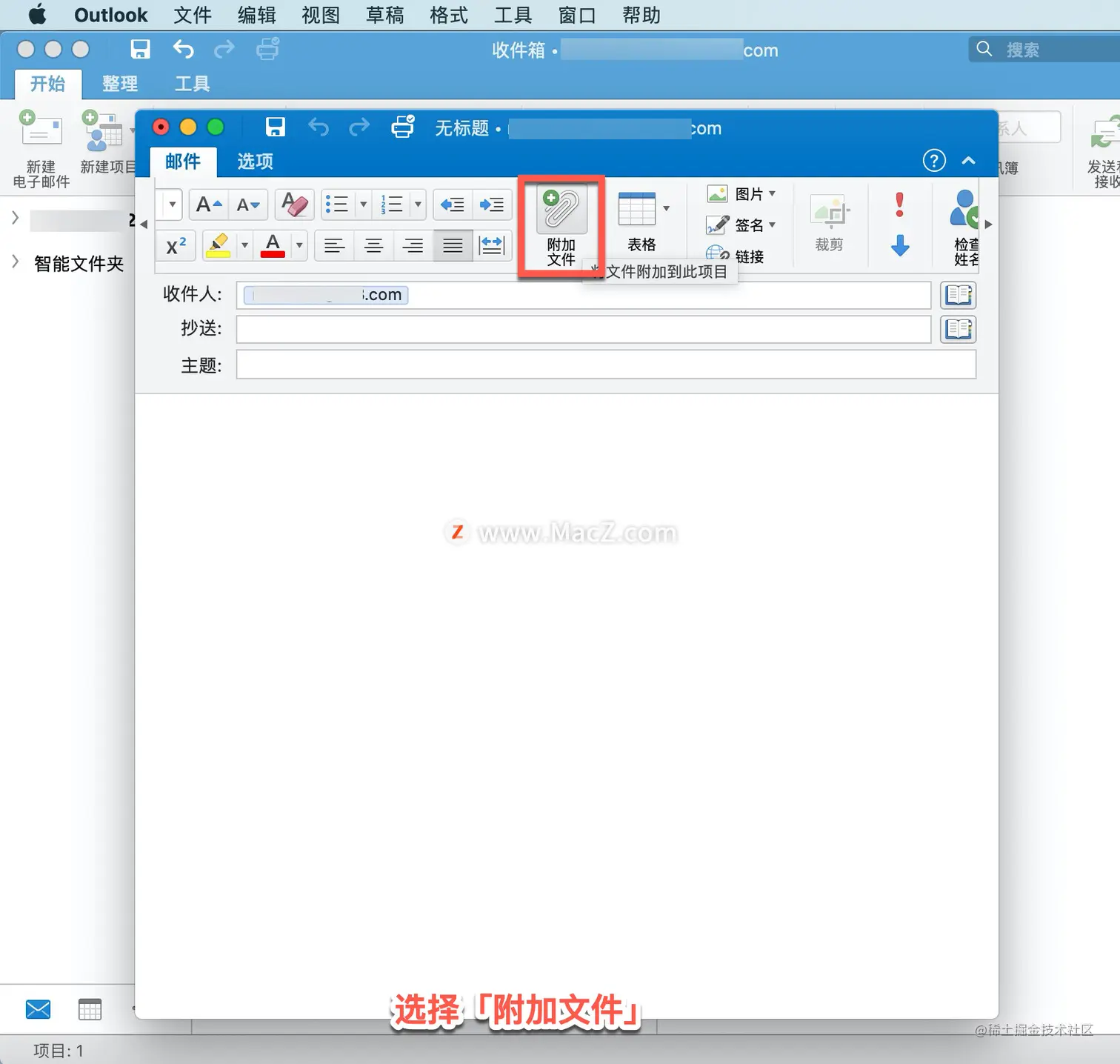Select the recipient address ending in .com
1120x1064 pixels.
pos(326,295)
